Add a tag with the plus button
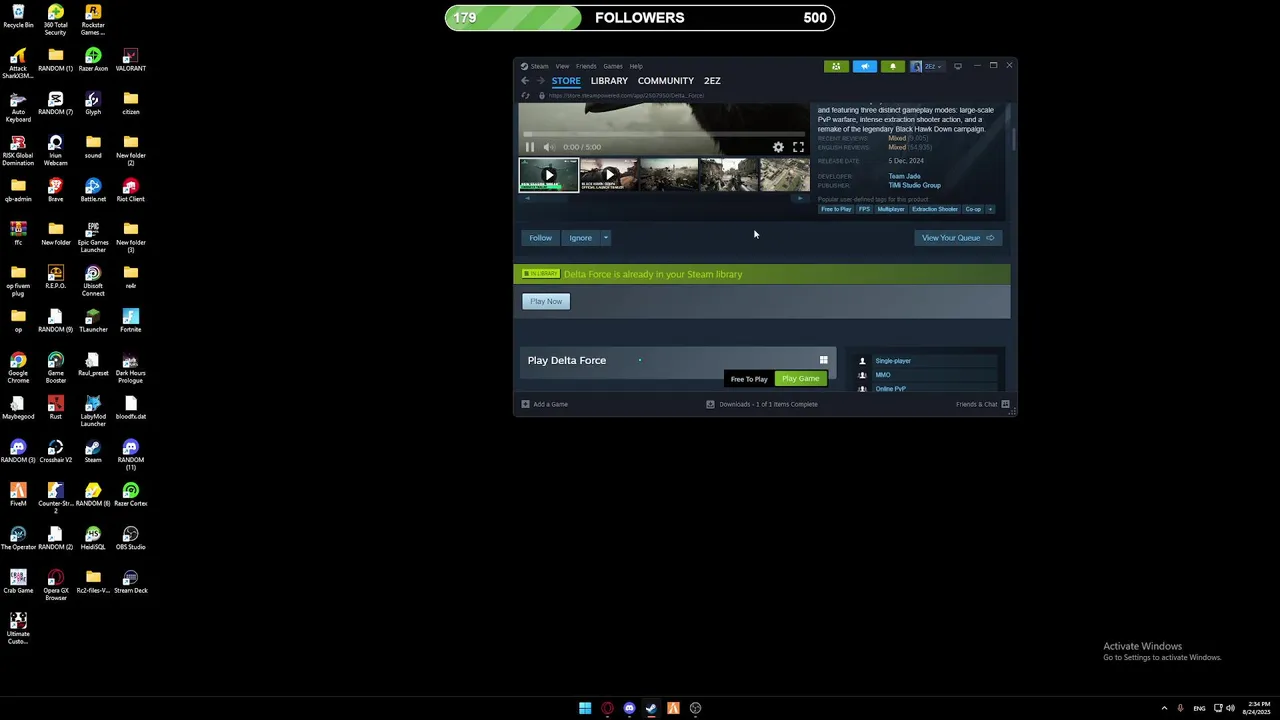Screen dimensions: 1280x720 coord(990,209)
